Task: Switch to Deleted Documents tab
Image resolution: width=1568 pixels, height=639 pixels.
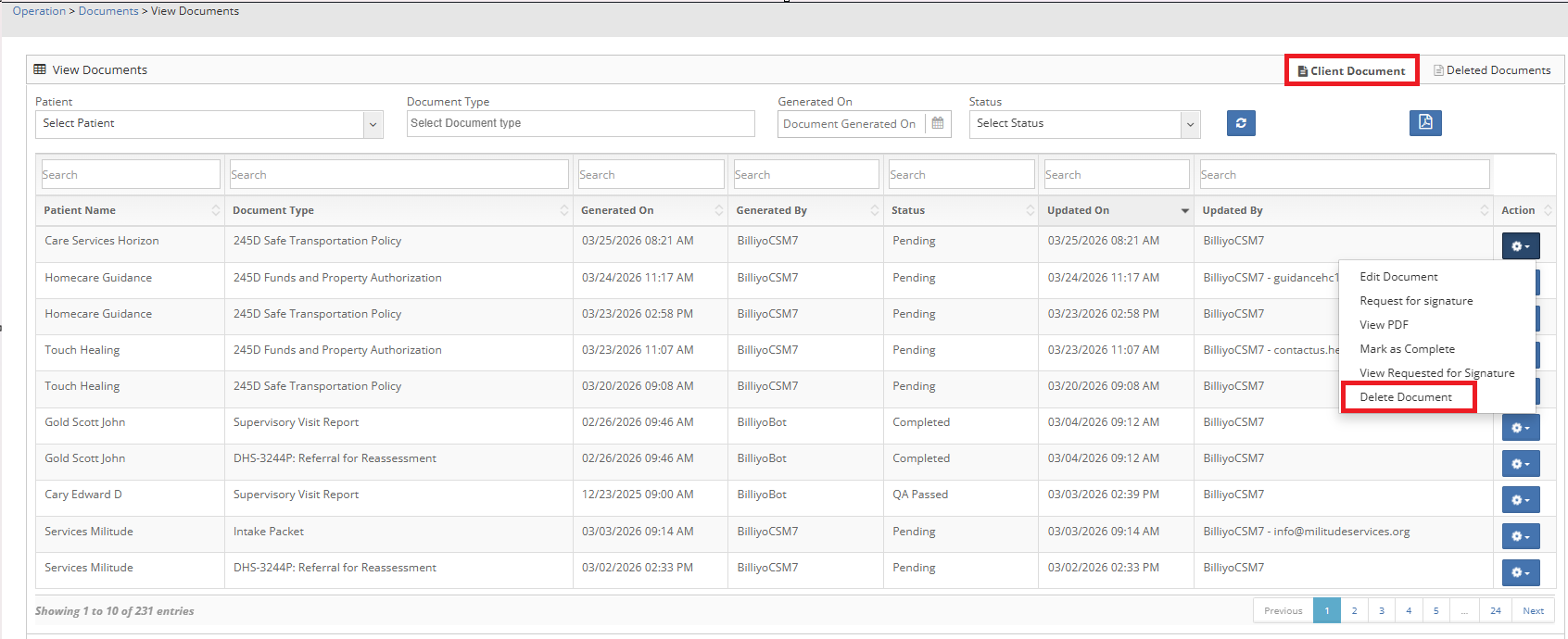Action: click(x=1492, y=70)
